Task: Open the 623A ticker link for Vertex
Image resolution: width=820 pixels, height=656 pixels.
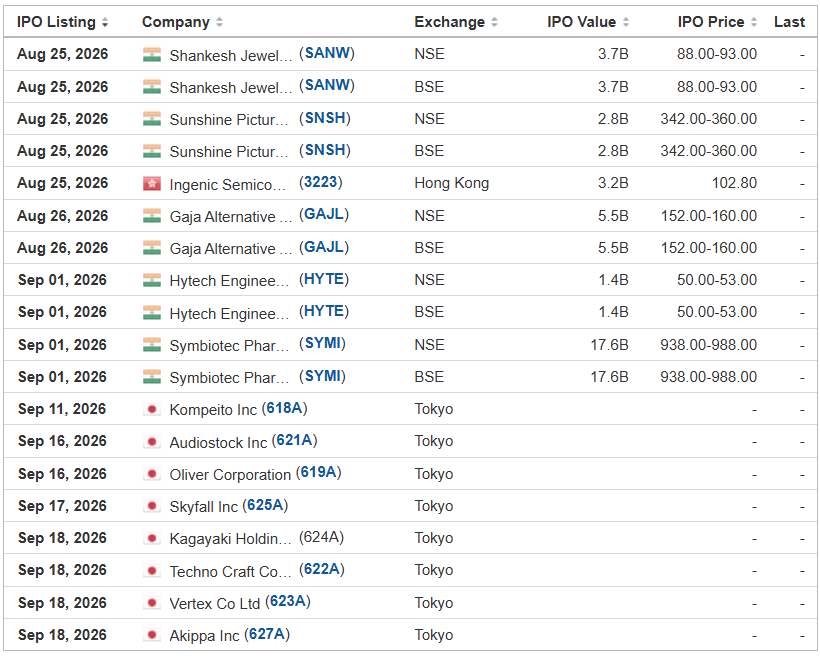Action: click(288, 602)
